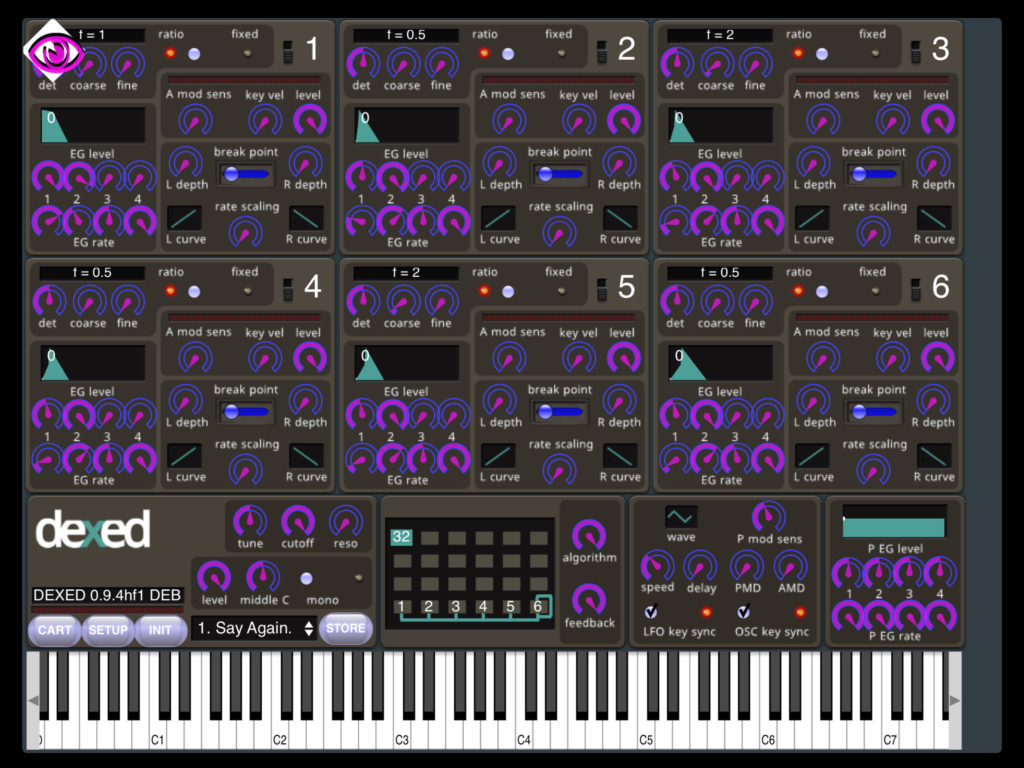Click the master level knob
This screenshot has width=1024, height=768.
pos(214,577)
